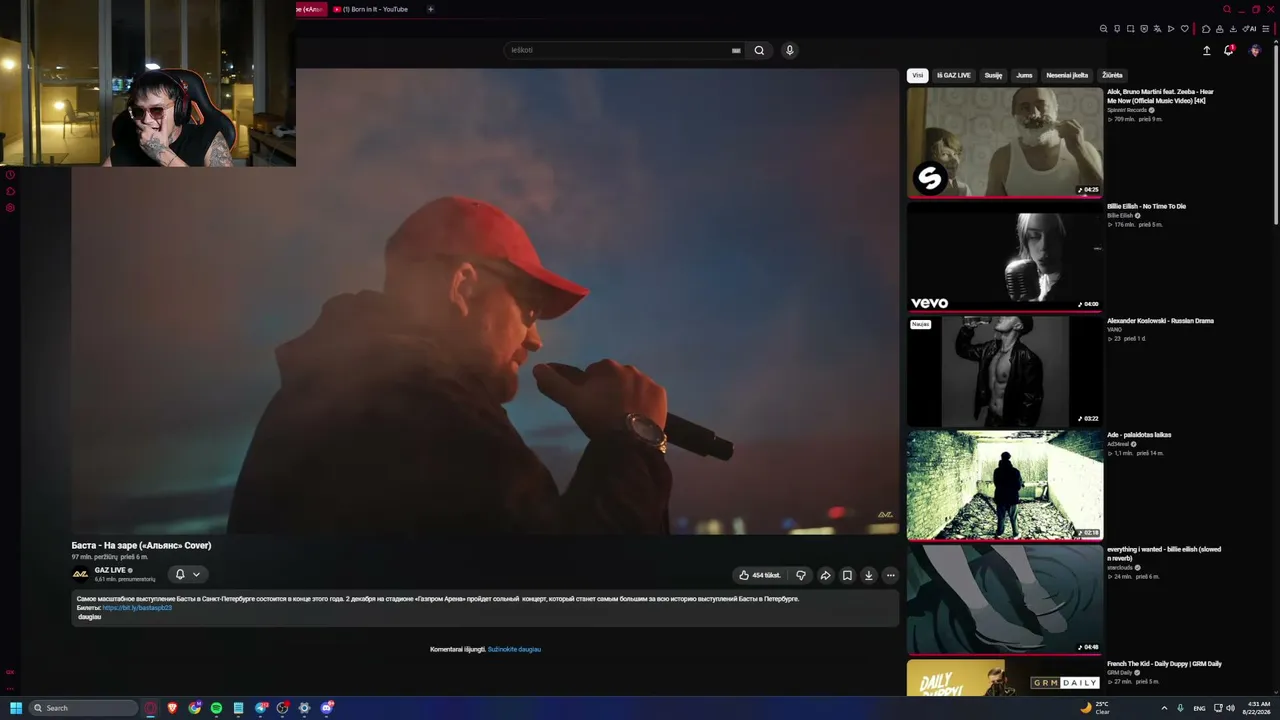
Task: Open the YouTube account avatar menu
Action: pyautogui.click(x=1255, y=50)
